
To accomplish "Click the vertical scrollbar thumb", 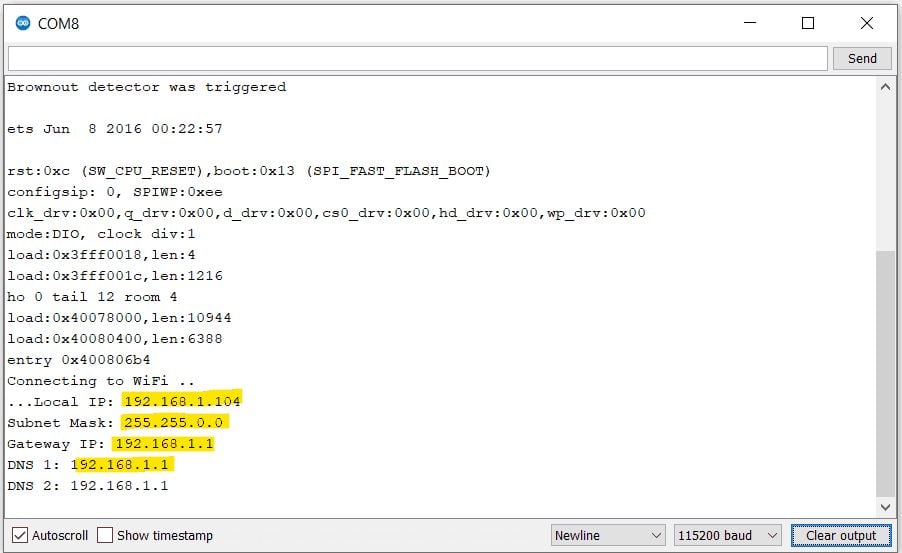I will tap(885, 375).
